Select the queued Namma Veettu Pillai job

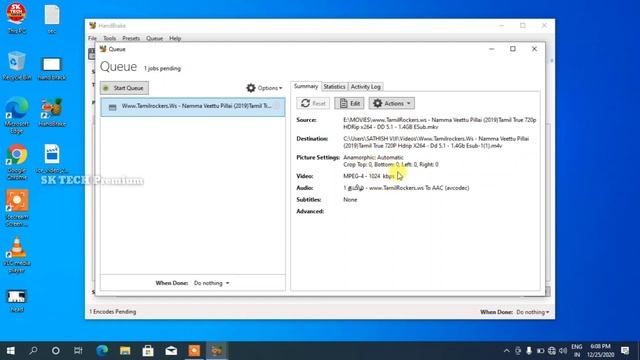click(193, 107)
